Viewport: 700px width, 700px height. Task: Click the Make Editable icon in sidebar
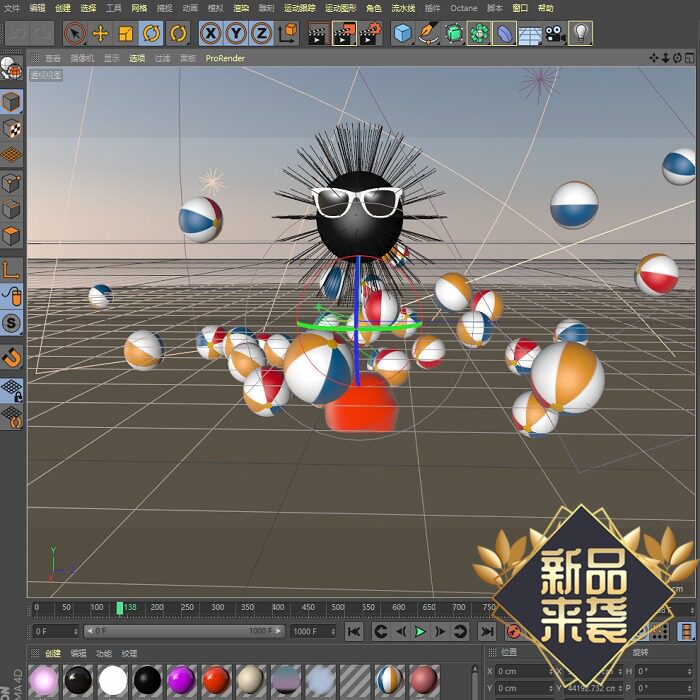coord(11,68)
